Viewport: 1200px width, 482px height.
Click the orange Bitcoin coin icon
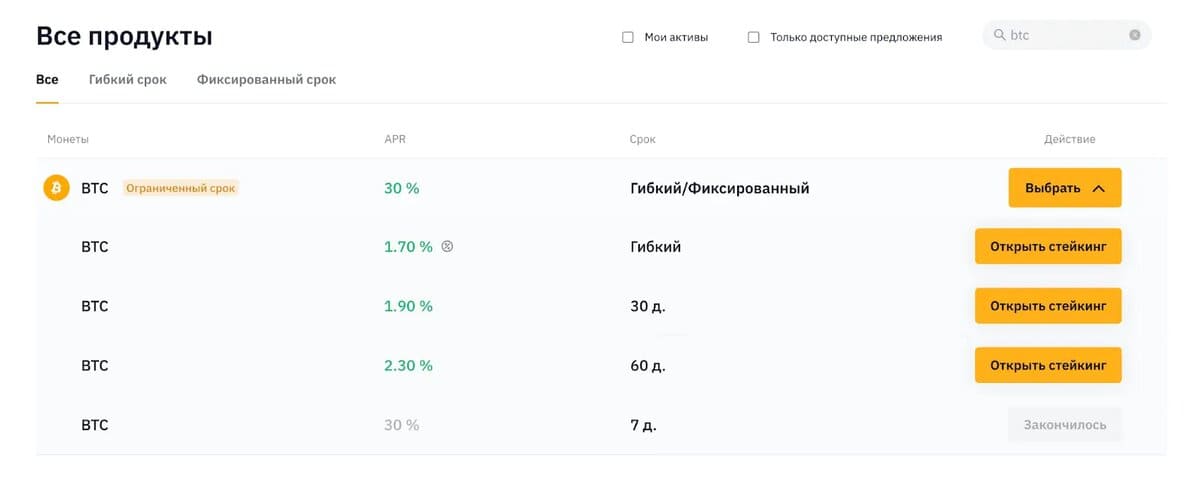pyautogui.click(x=56, y=188)
